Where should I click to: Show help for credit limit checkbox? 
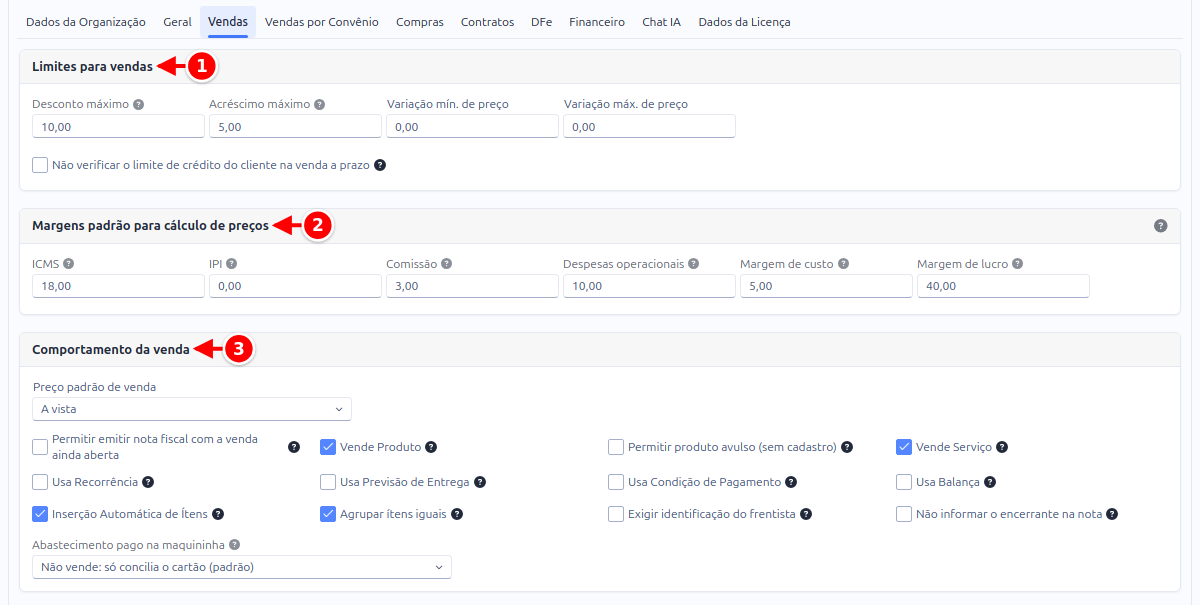(x=380, y=165)
